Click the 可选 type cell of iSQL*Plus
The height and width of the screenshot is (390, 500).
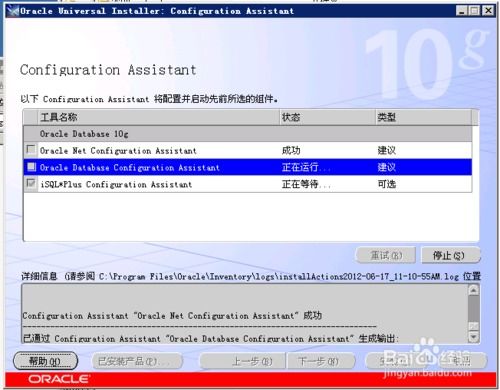(387, 184)
